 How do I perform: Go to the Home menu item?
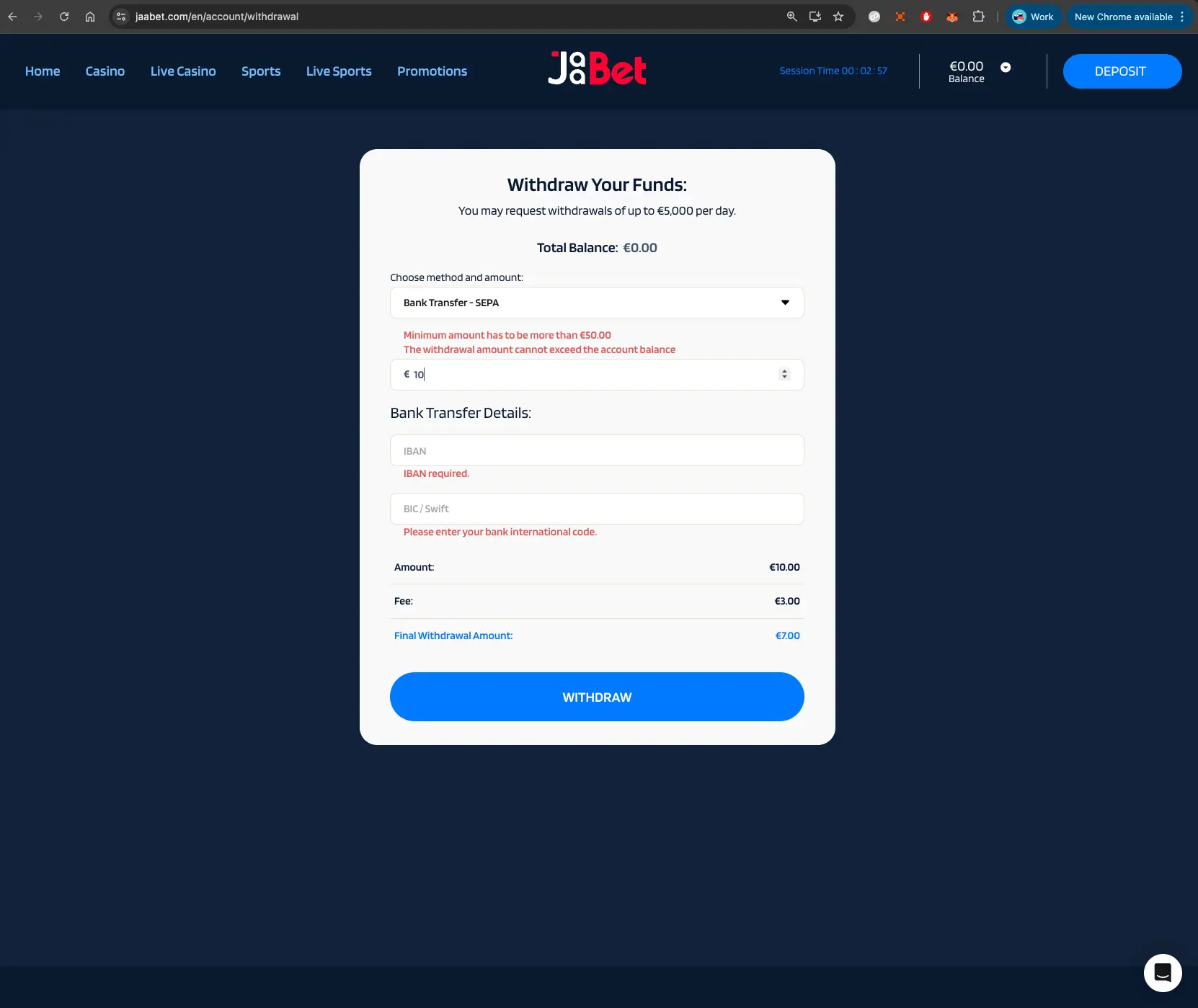[43, 71]
